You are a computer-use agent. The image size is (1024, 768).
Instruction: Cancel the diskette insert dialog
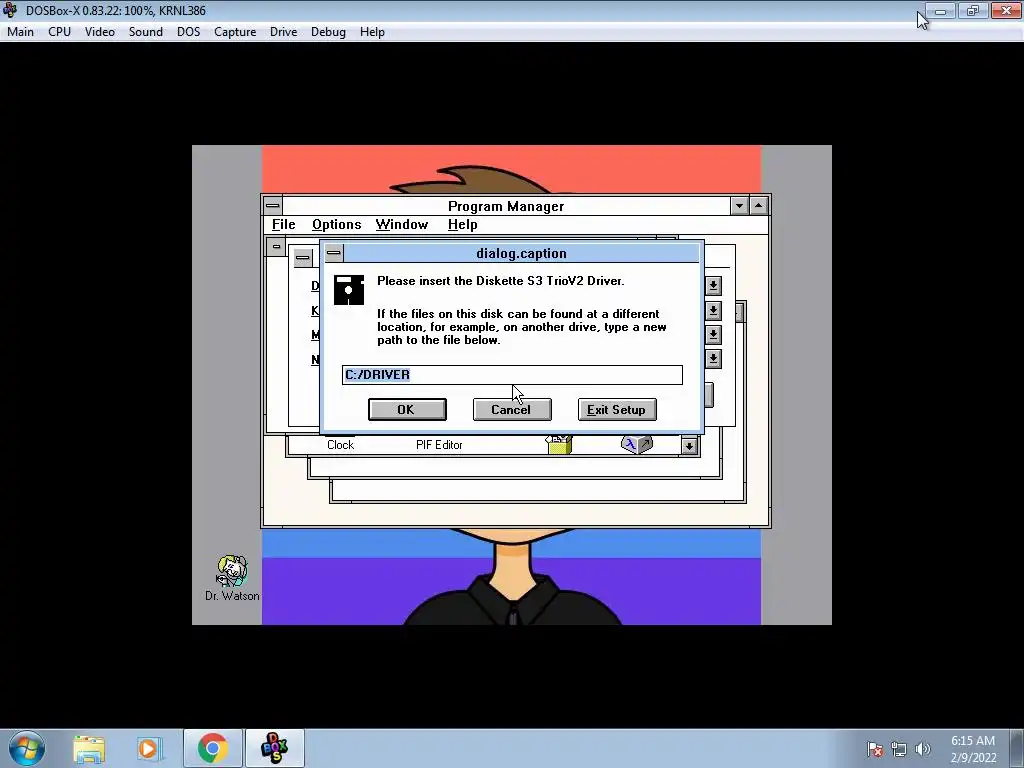coord(511,409)
